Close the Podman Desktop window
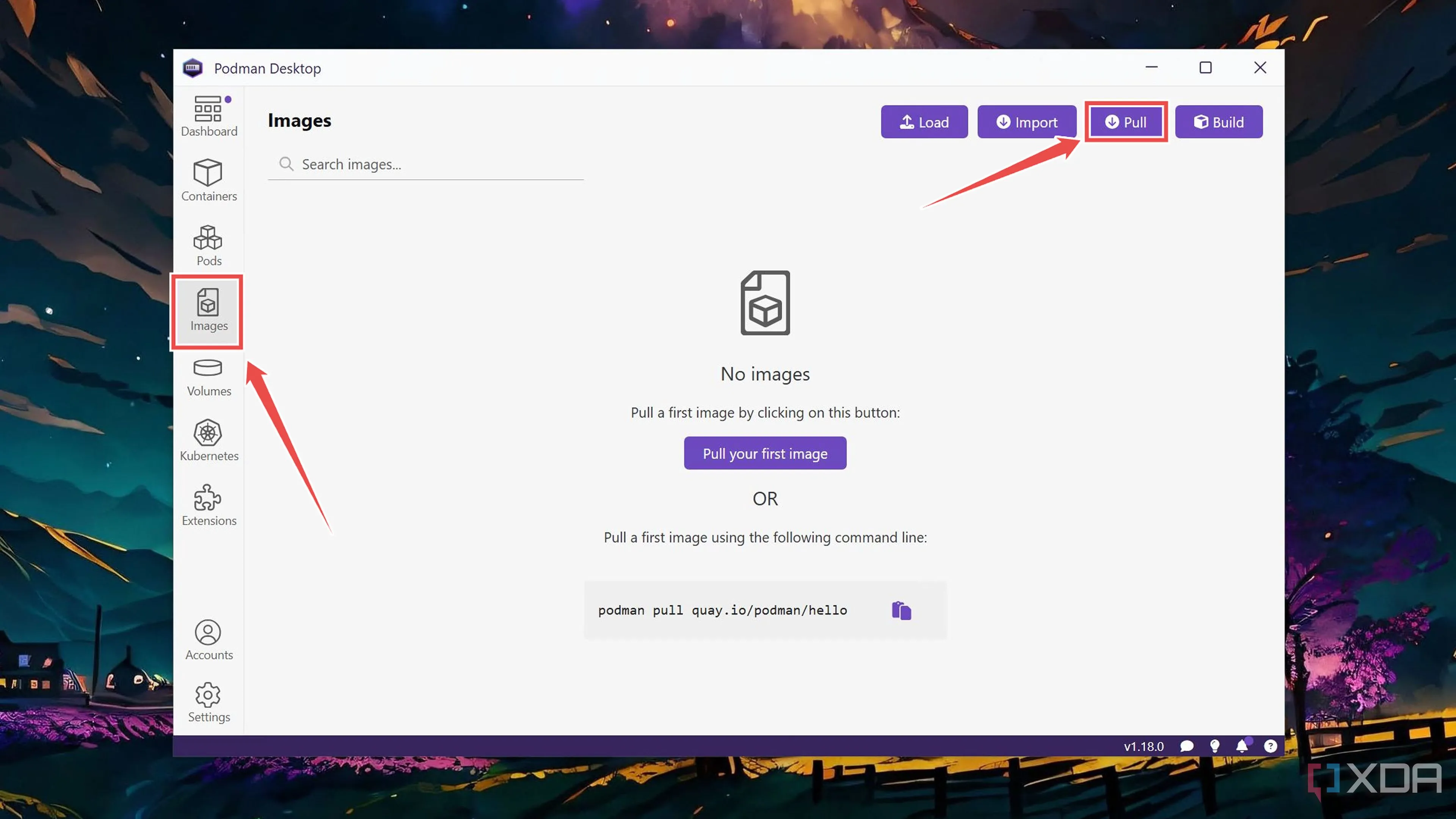Screen dimensions: 1456x819 1260,67
